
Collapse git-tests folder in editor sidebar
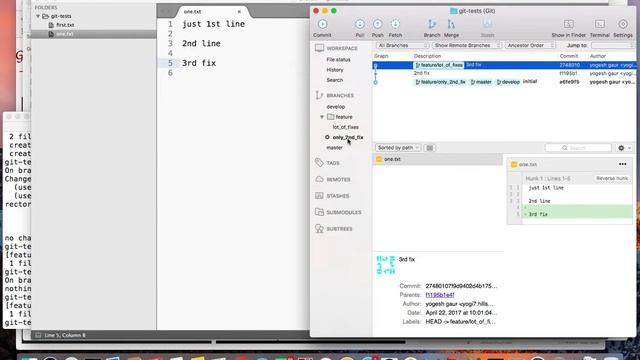[38, 16]
